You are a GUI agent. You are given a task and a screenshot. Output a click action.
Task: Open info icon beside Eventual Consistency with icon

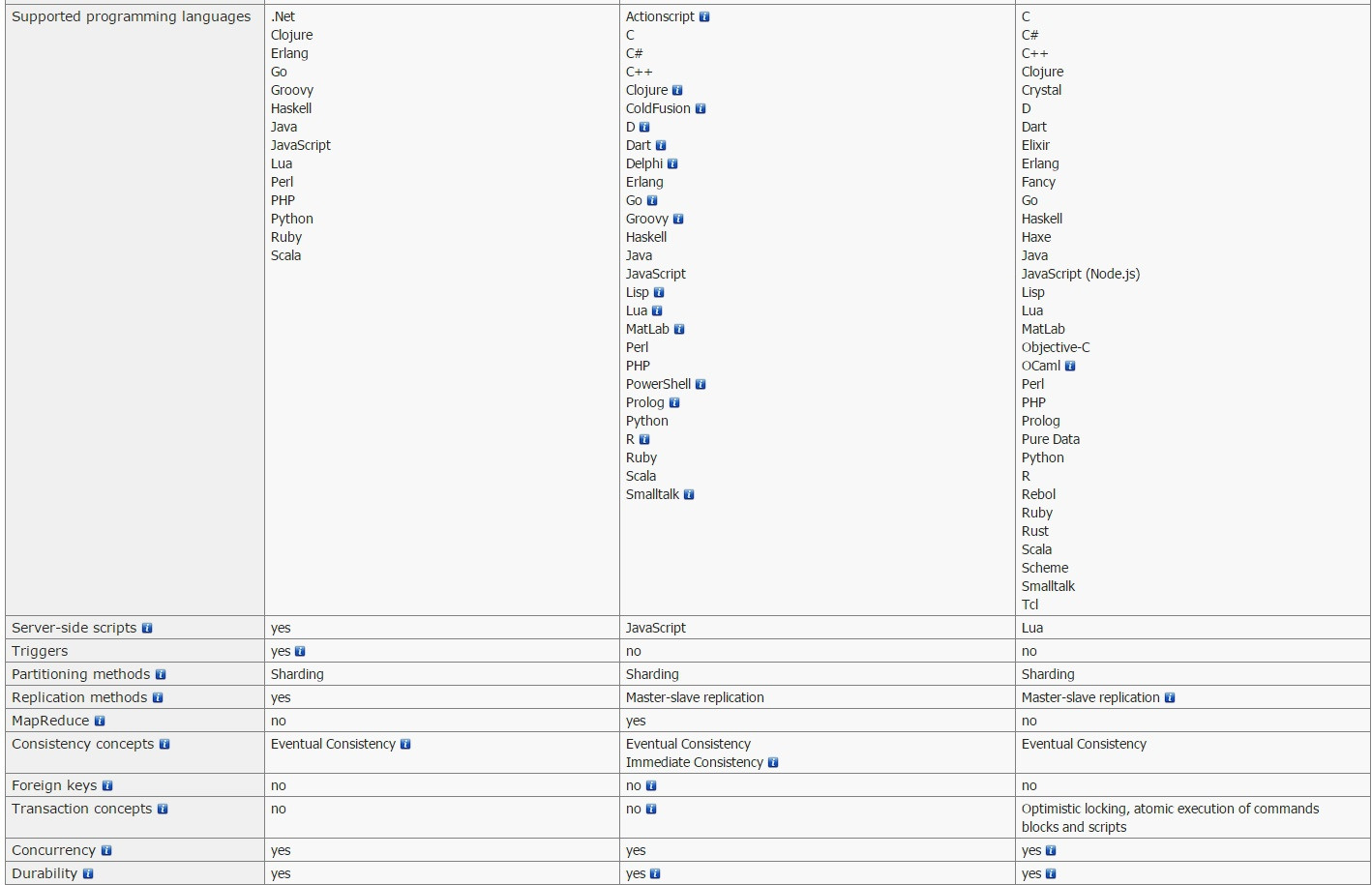(405, 745)
